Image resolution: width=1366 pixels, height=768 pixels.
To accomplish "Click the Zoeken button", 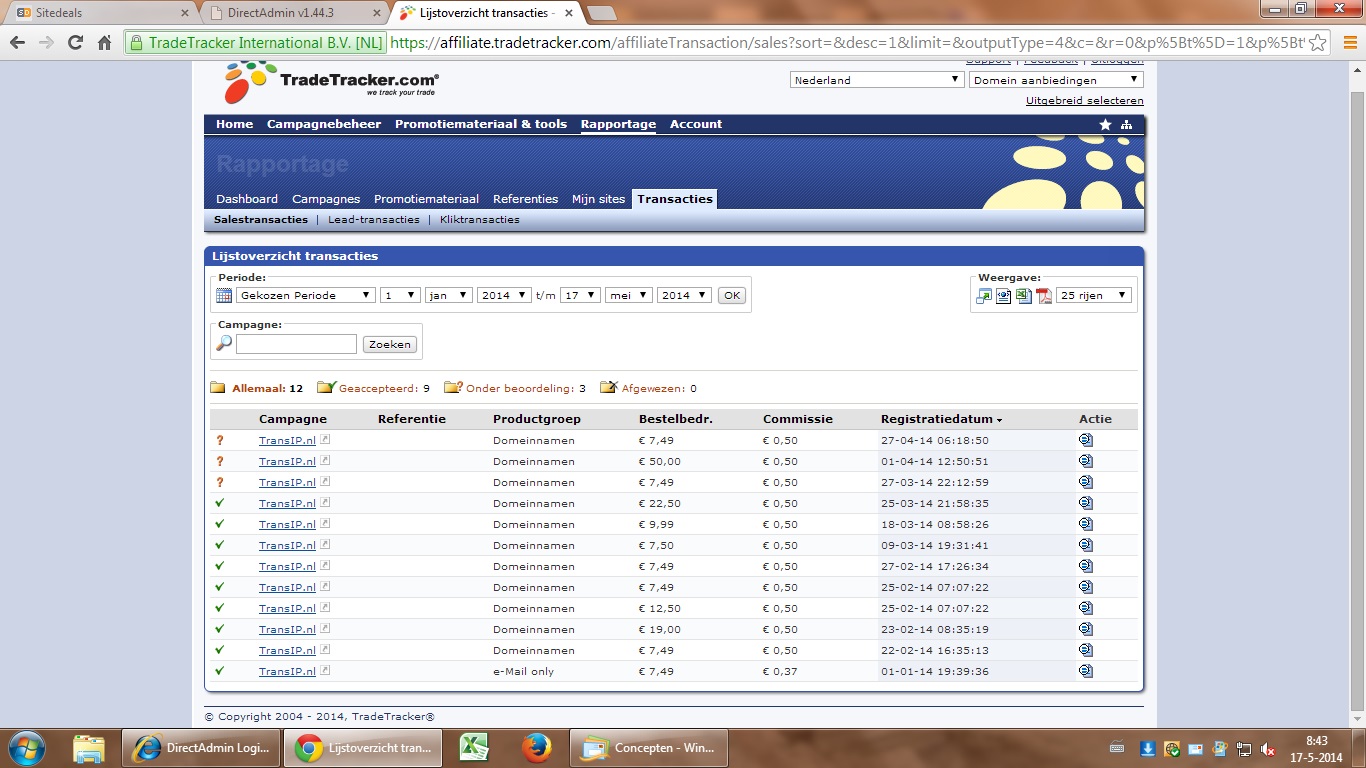I will point(390,344).
